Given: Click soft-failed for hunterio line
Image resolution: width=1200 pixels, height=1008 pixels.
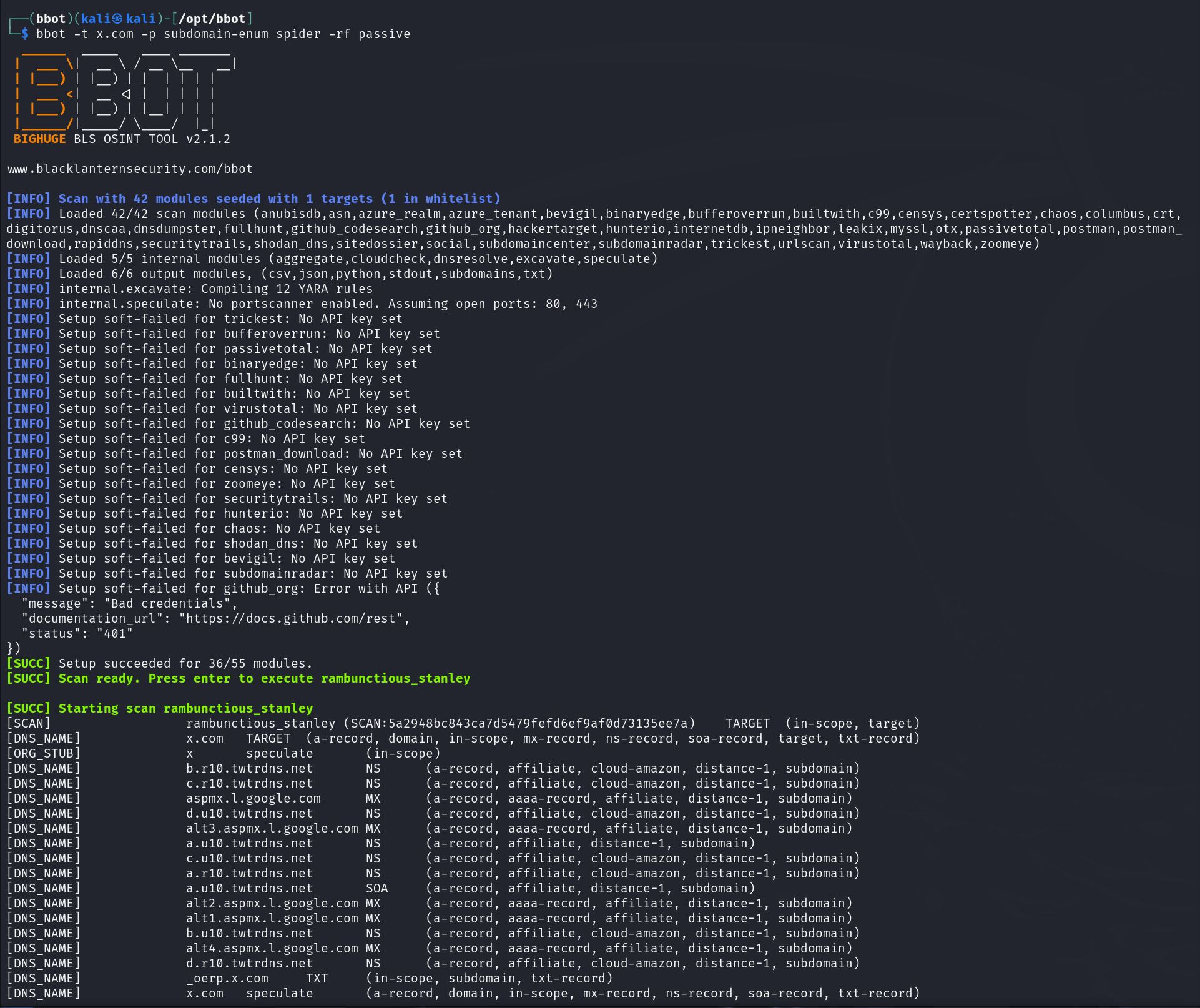Looking at the screenshot, I should tap(204, 513).
